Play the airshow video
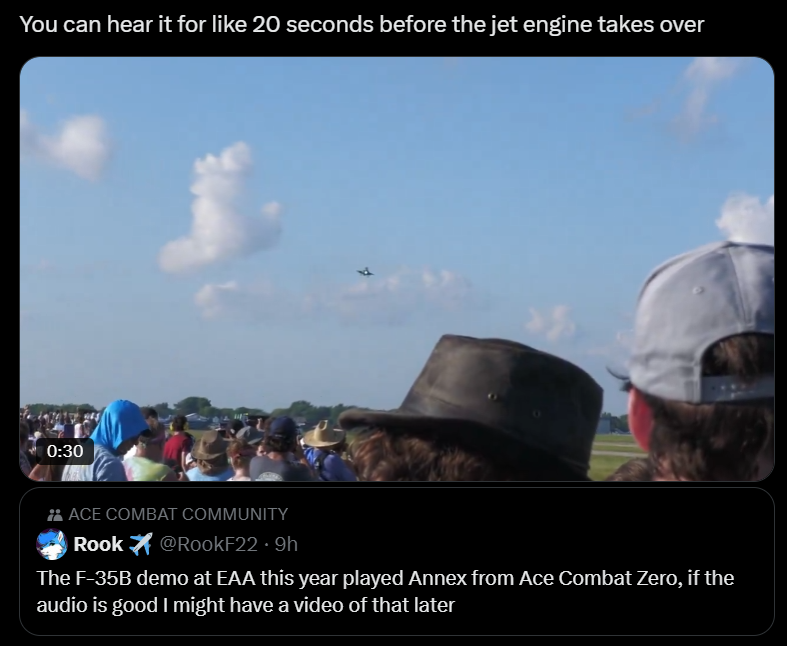 [397, 269]
